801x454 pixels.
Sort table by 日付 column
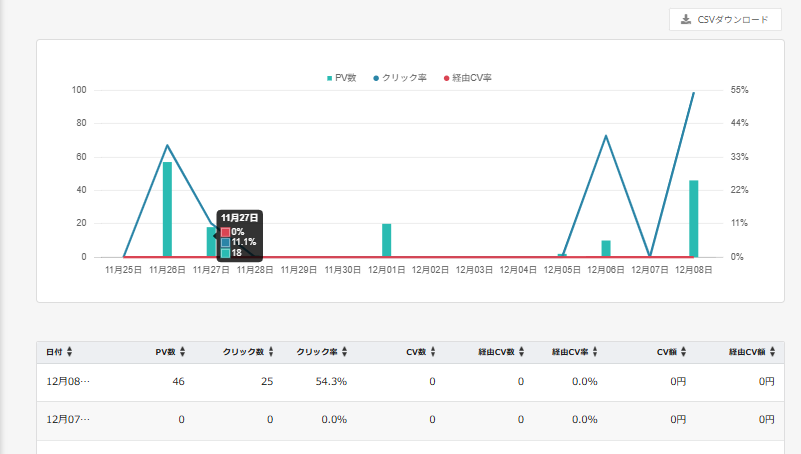tap(59, 352)
